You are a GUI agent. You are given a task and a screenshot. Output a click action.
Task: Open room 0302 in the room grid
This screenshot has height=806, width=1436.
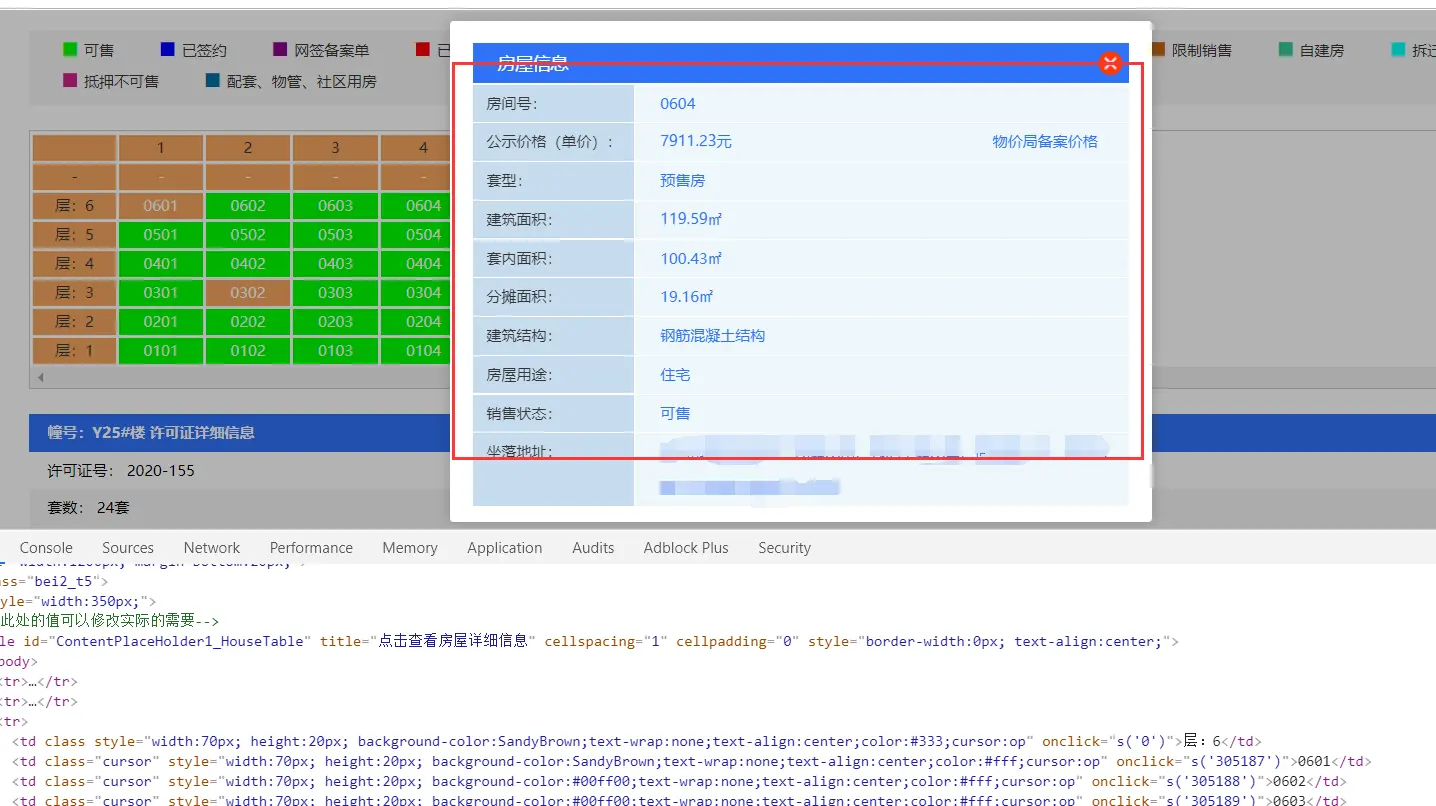point(248,293)
